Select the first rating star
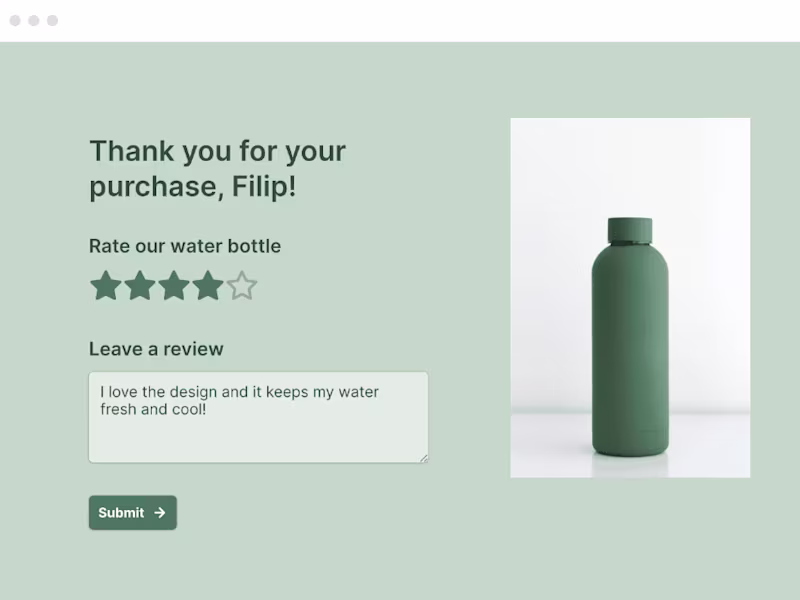 tap(105, 286)
